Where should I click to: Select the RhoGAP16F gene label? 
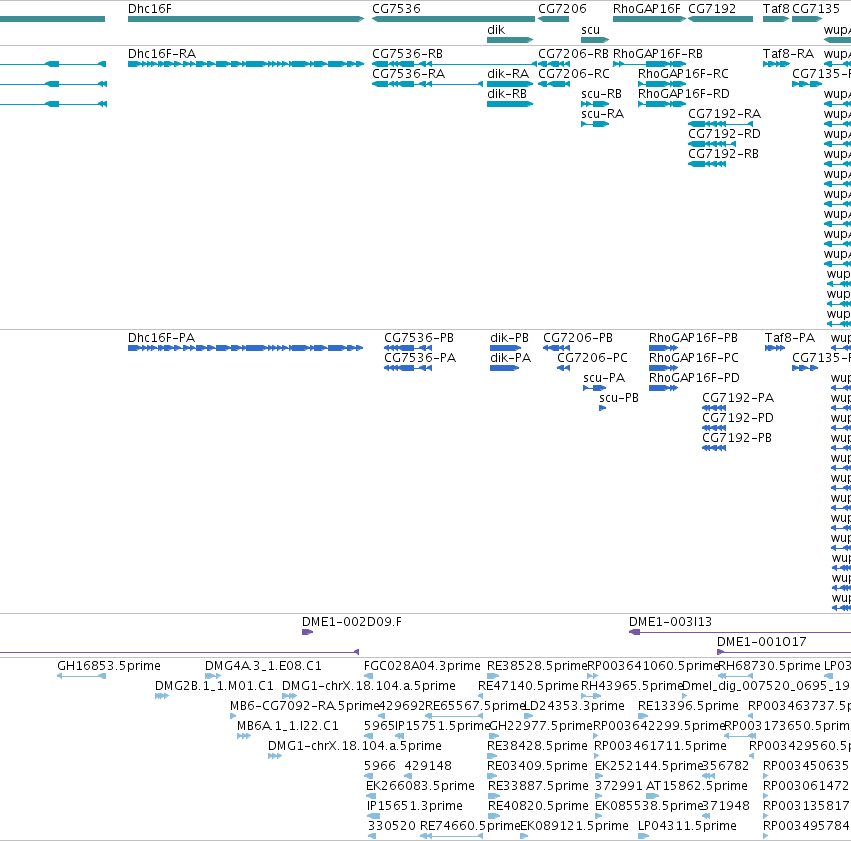646,9
